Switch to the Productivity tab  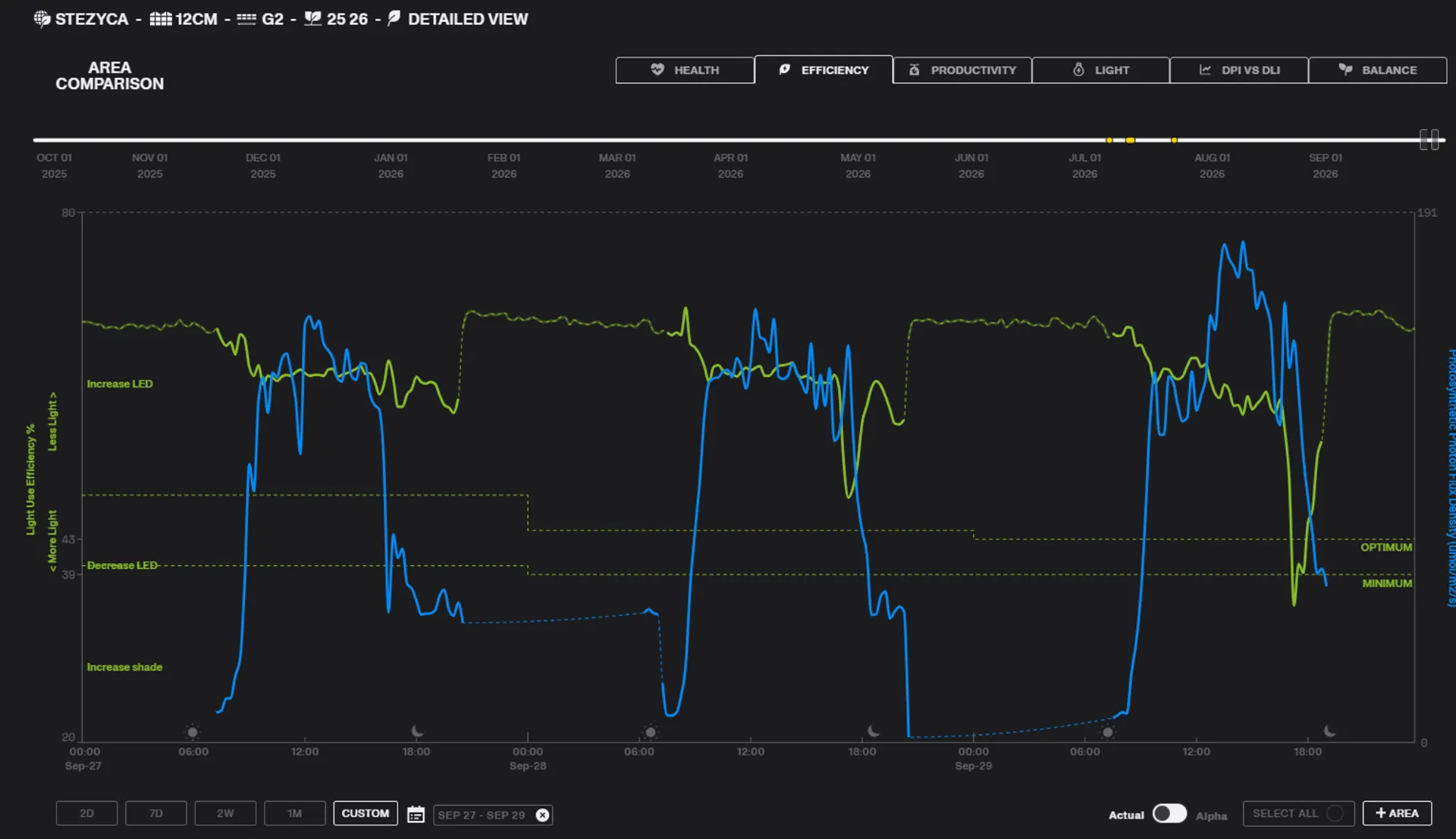[962, 70]
